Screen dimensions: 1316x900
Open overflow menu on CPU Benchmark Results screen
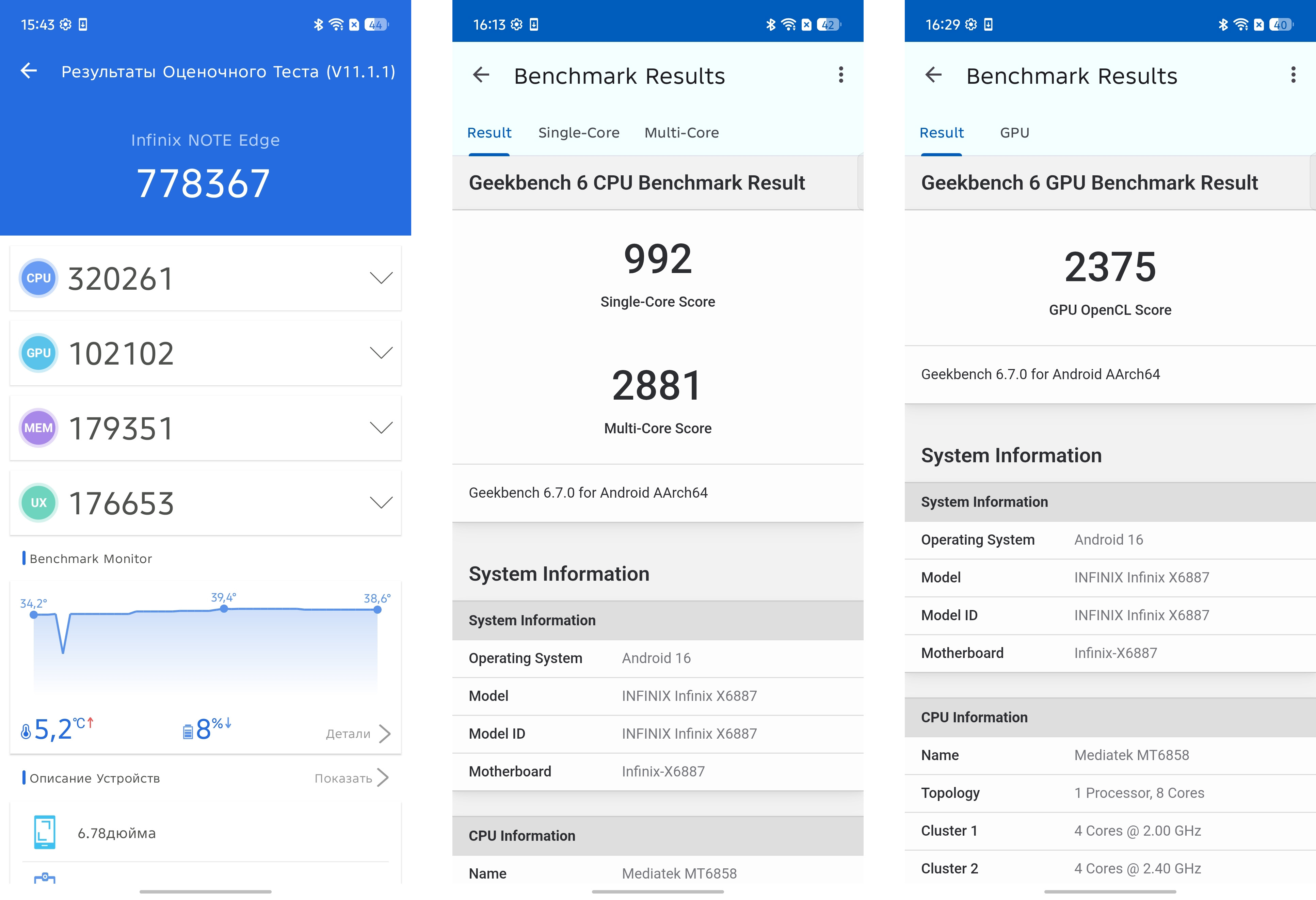click(841, 75)
